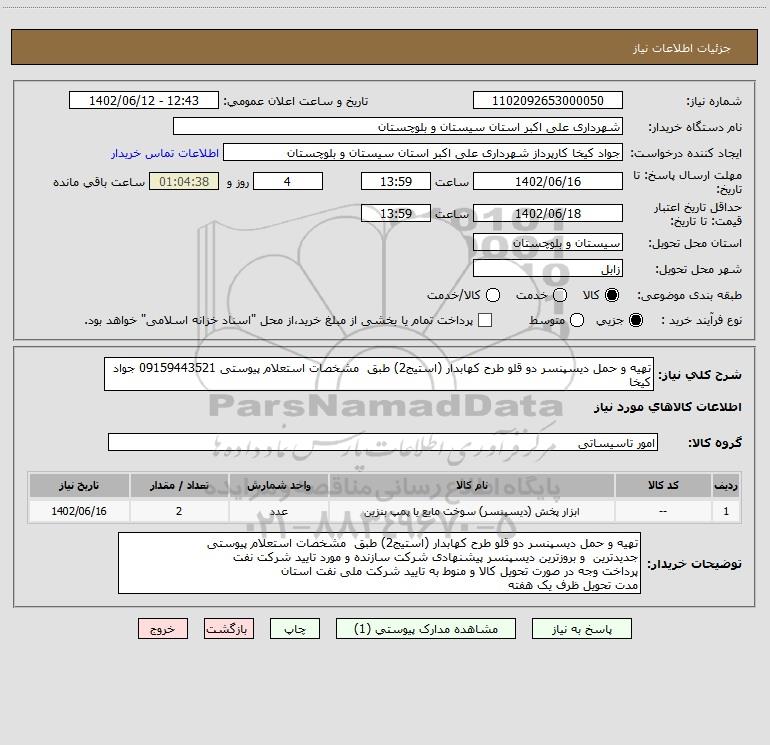Click the جزئیات اطلاعات نیاز page title

point(681,48)
